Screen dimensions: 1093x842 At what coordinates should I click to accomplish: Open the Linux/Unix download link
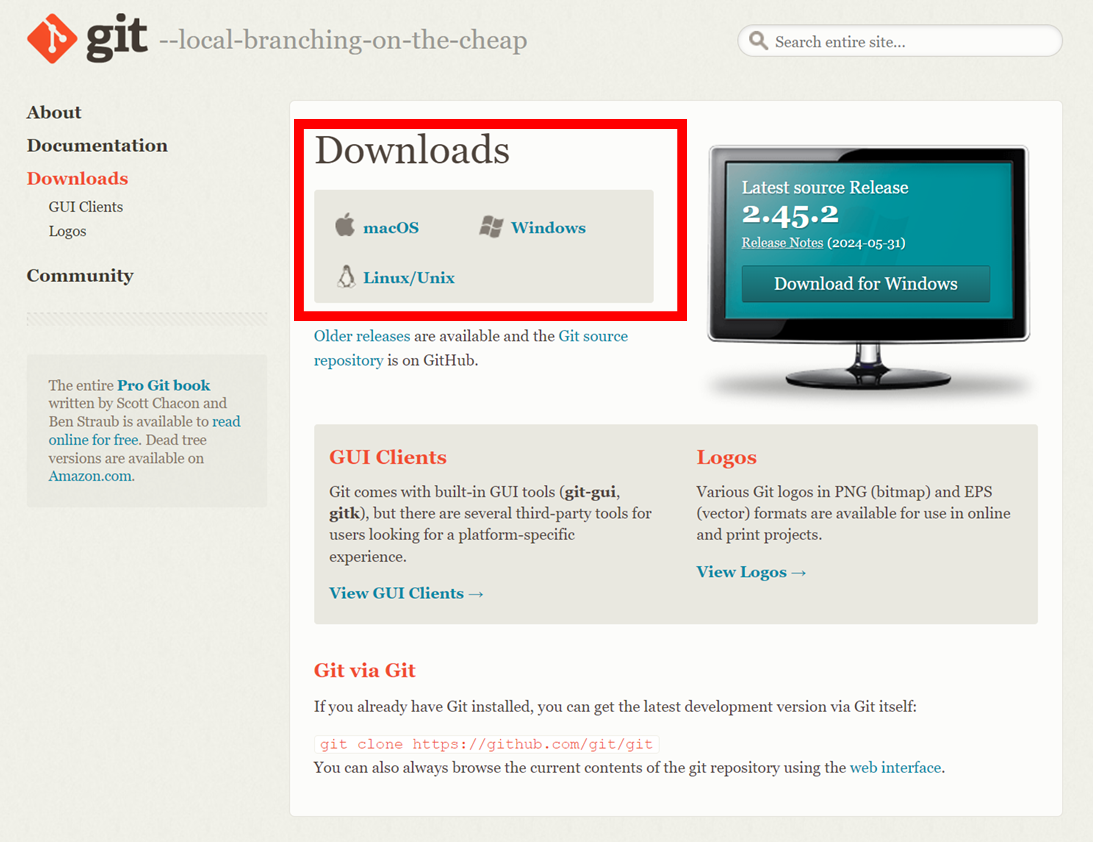(x=409, y=278)
